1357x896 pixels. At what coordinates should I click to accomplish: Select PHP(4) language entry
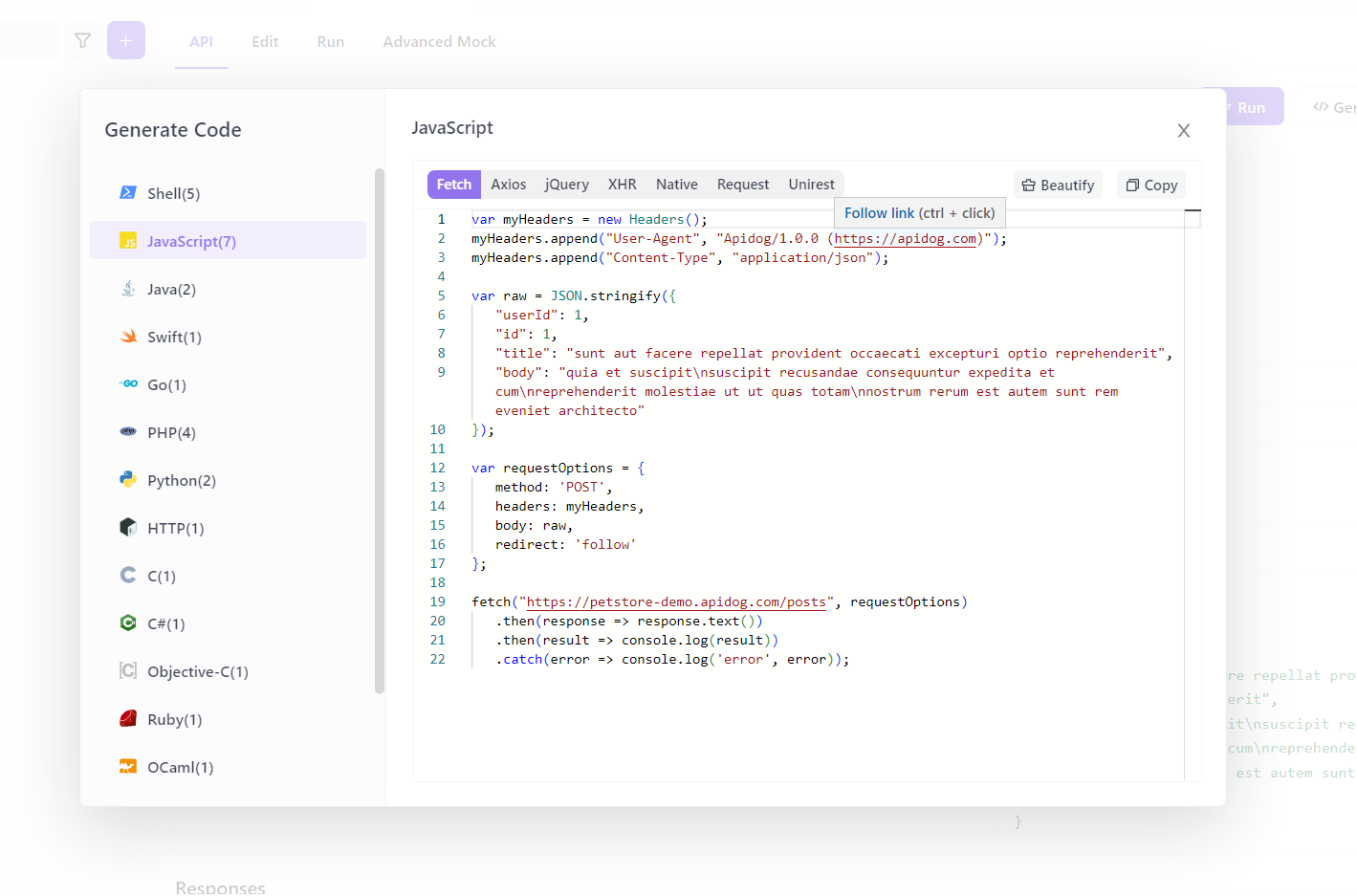(228, 432)
